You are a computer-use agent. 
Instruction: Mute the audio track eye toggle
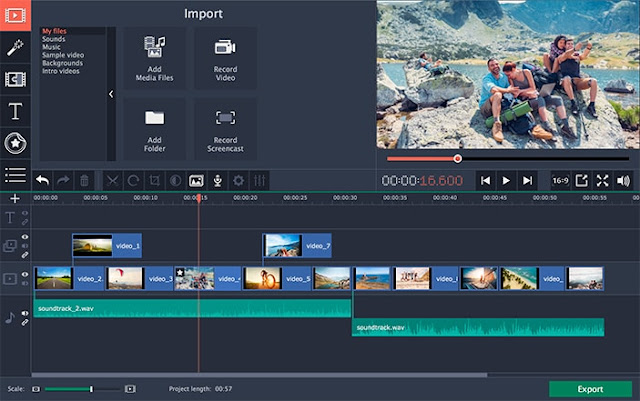point(25,313)
